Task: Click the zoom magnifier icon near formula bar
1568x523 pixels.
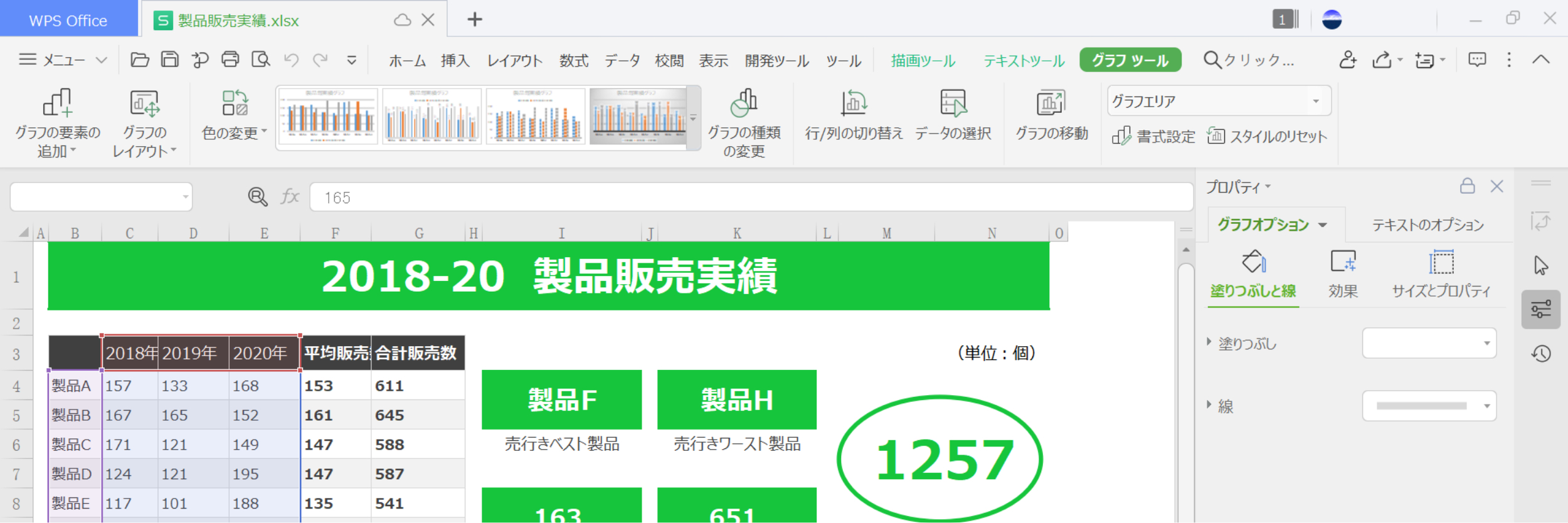Action: (258, 197)
